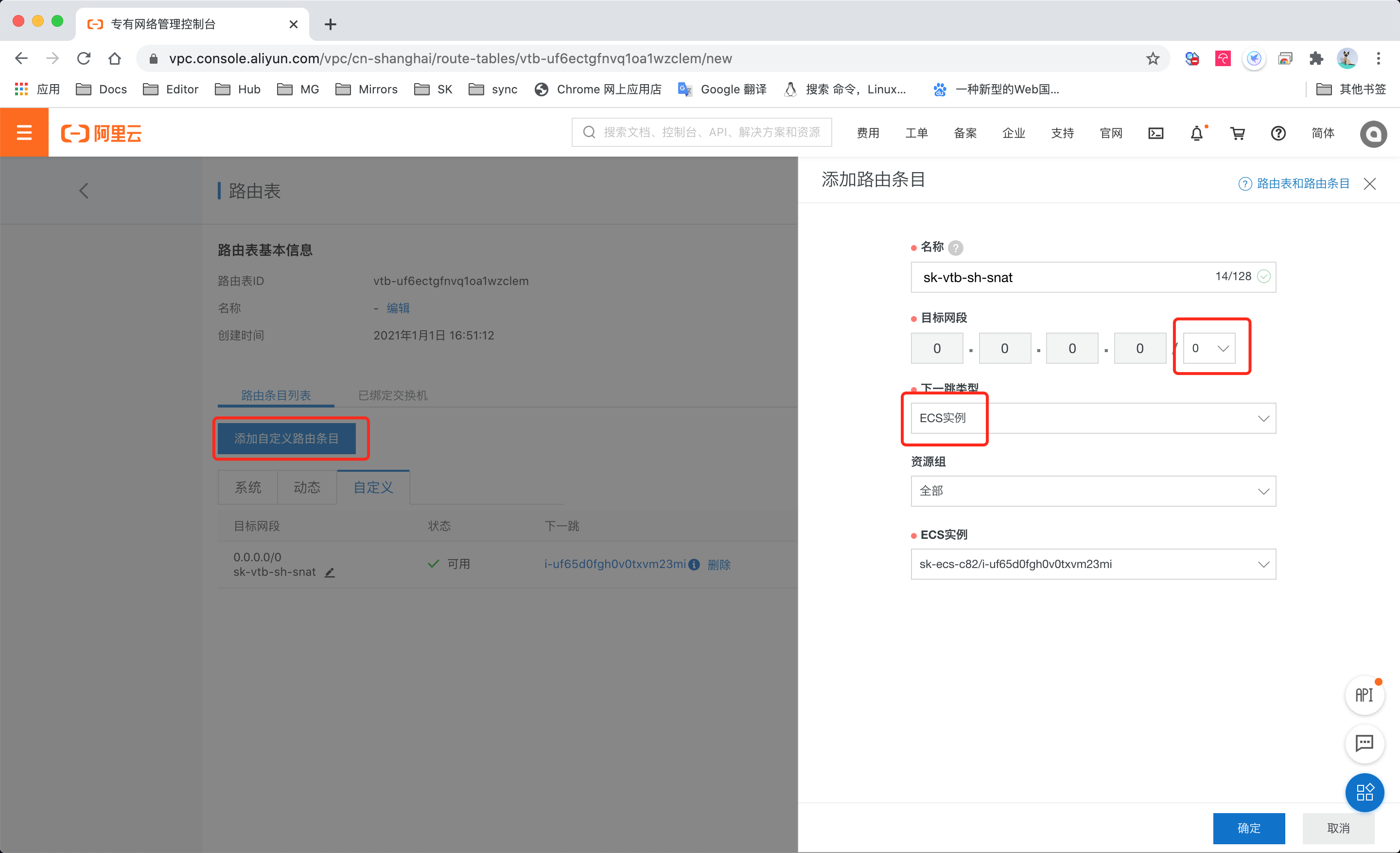This screenshot has height=853, width=1400.
Task: Open the Google 翻译 bookmark
Action: pos(722,89)
